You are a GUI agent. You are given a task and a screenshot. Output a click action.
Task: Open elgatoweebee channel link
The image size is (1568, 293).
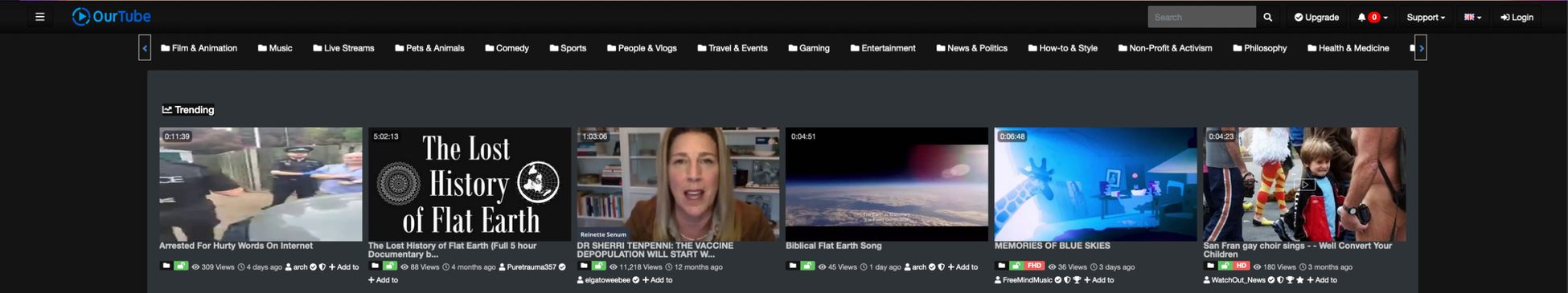click(x=604, y=280)
